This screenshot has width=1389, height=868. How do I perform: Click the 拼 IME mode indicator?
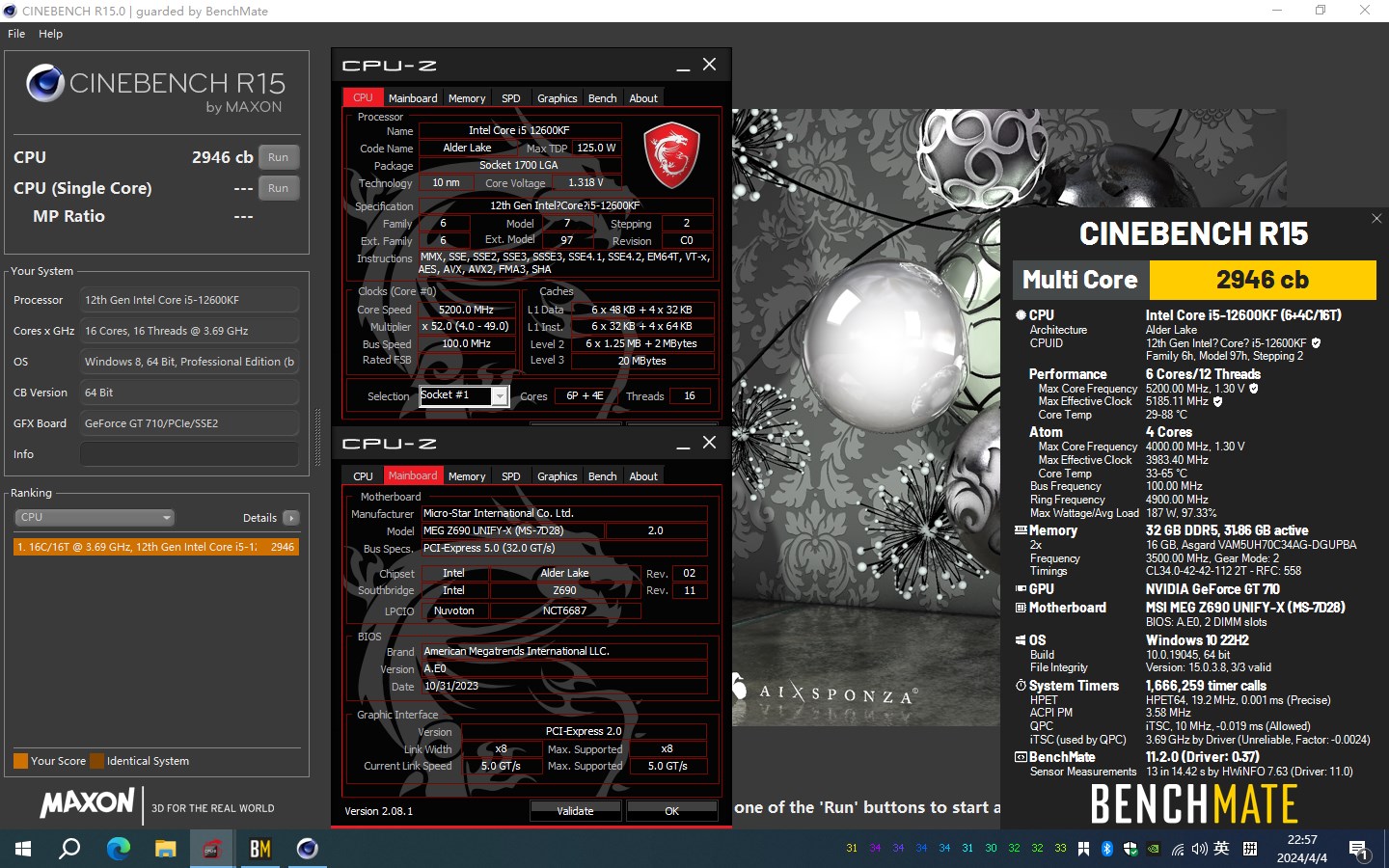(1250, 849)
